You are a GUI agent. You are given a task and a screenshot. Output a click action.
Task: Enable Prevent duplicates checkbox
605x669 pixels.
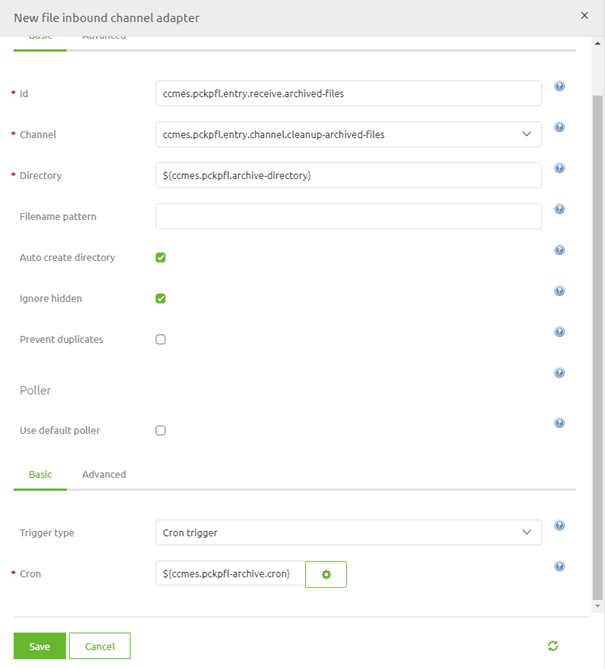tap(160, 340)
